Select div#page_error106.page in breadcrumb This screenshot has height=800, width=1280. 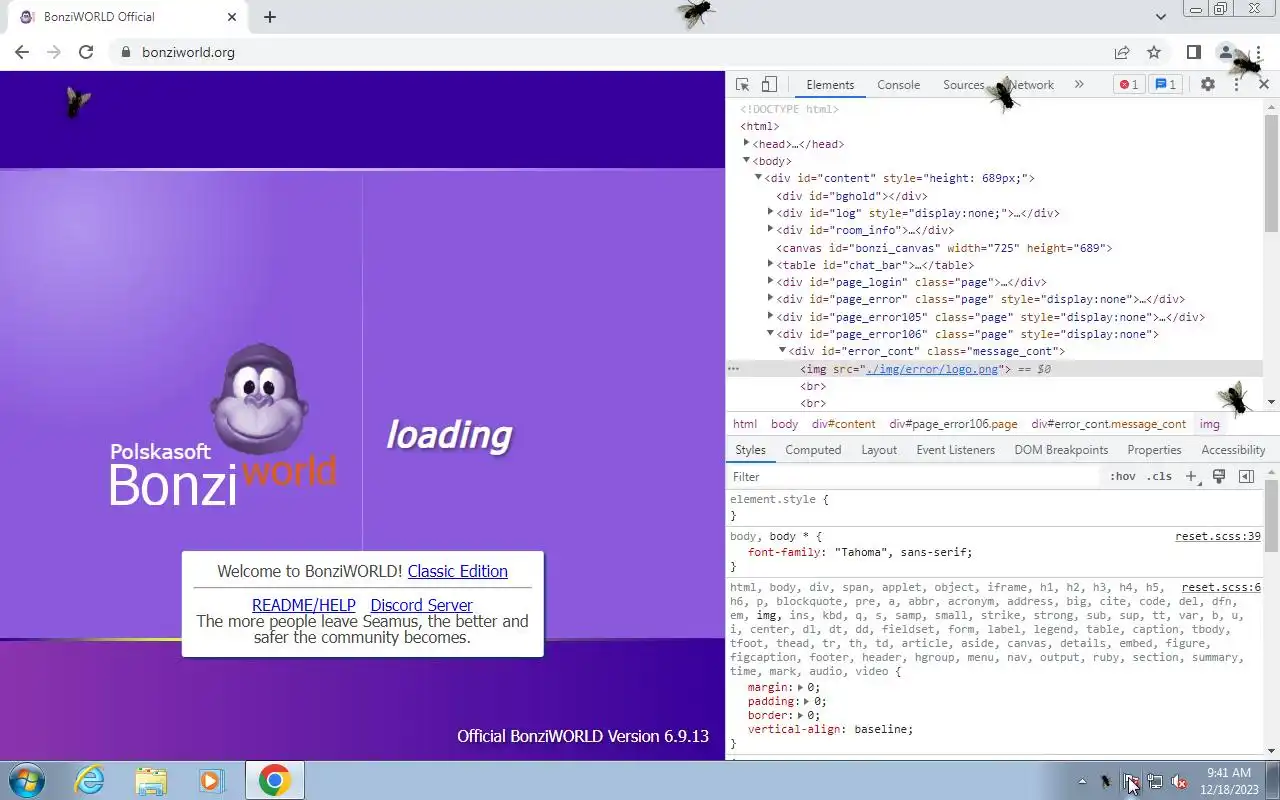click(x=953, y=424)
